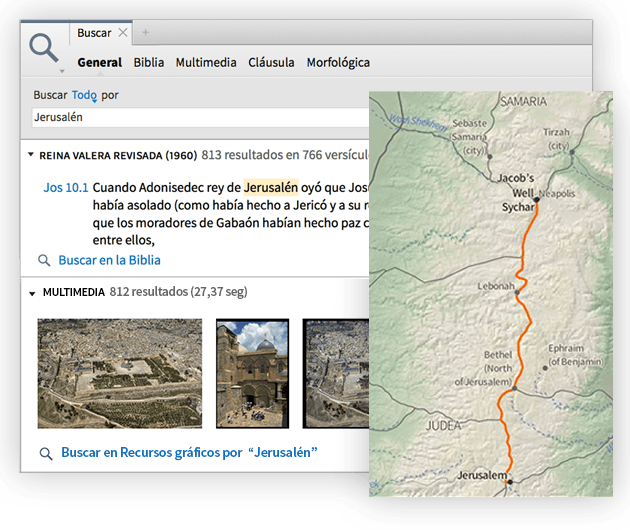Close the Buscar tab
The image size is (630, 530).
click(x=123, y=33)
